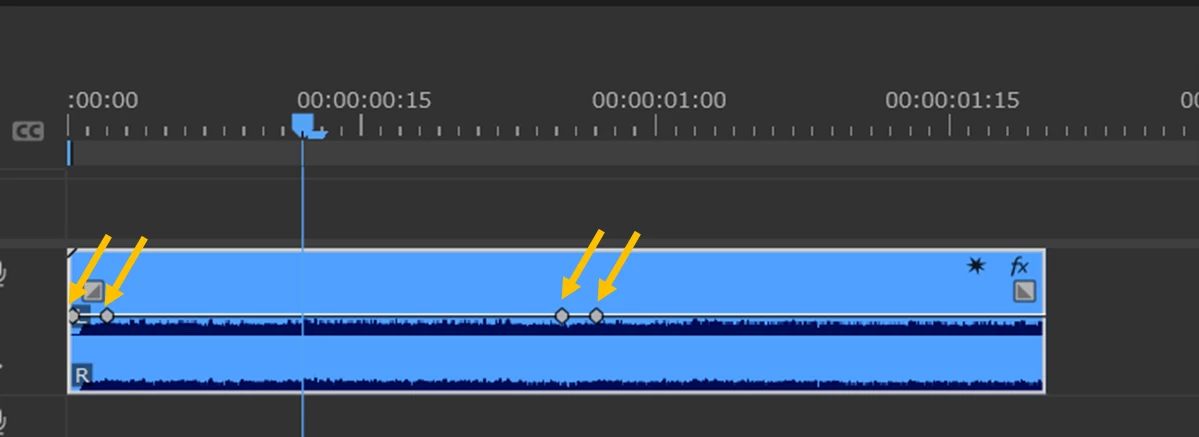Viewport: 1199px width, 437px height.
Task: Click the star-shaped icon beside the fx badge
Action: [976, 266]
